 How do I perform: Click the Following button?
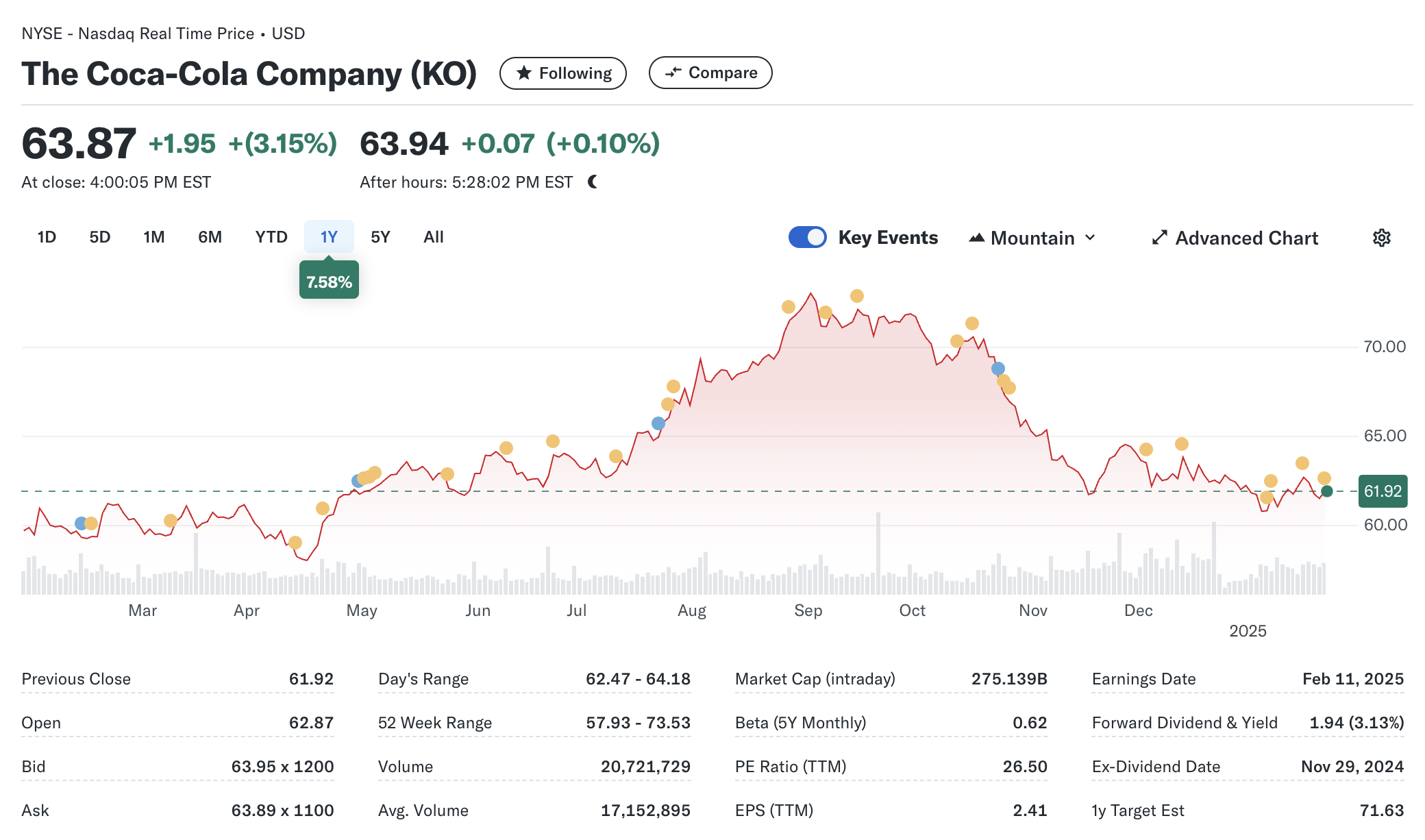coord(562,73)
